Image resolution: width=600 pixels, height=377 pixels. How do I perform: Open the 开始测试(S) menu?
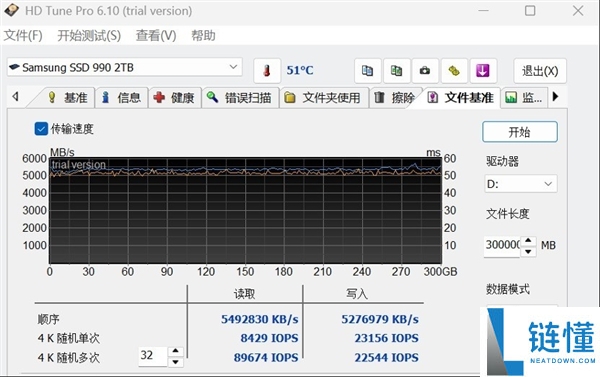point(89,36)
